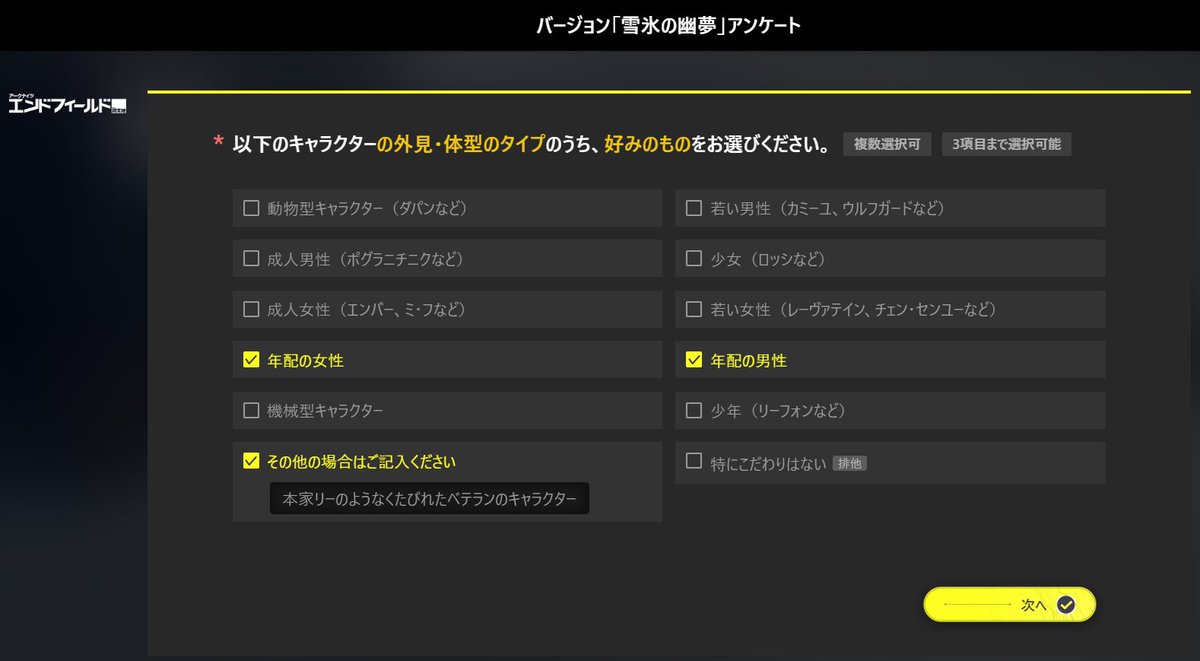Click the 次へ next button
Screen dimensions: 1200x661
pyautogui.click(x=1010, y=604)
